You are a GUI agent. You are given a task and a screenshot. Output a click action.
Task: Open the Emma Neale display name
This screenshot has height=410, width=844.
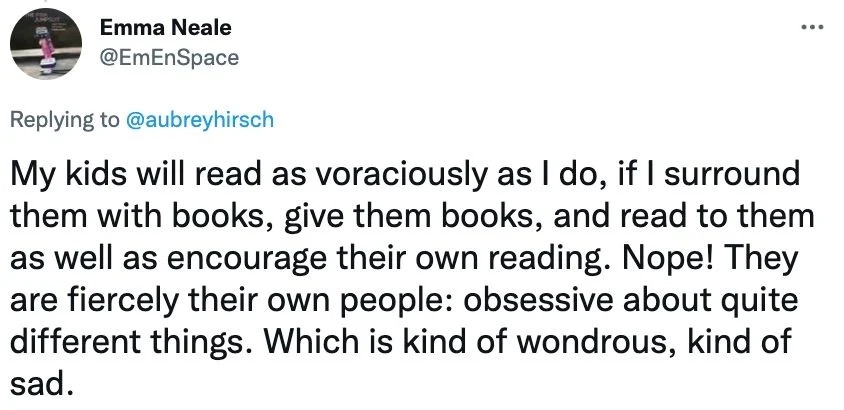[166, 28]
